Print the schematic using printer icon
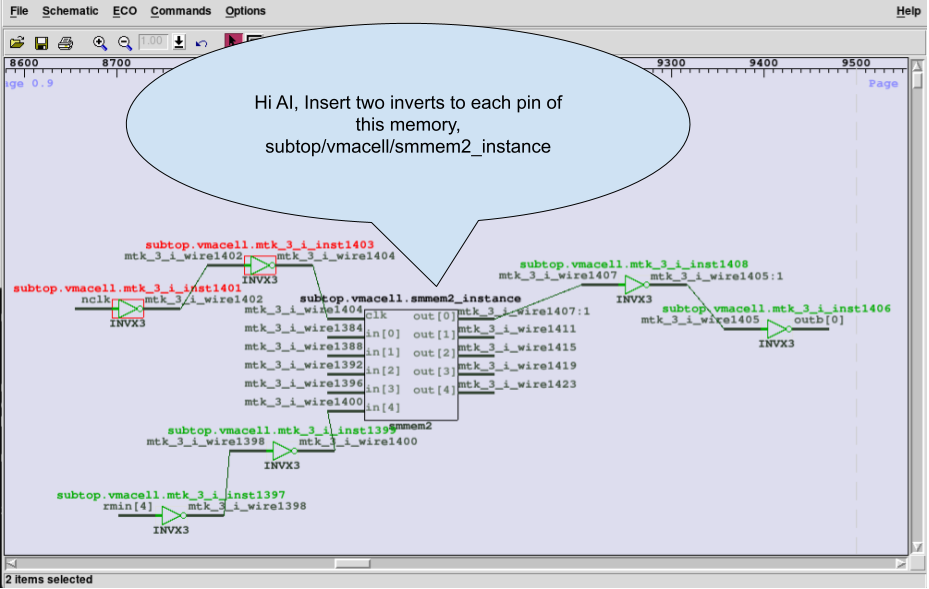 click(65, 43)
